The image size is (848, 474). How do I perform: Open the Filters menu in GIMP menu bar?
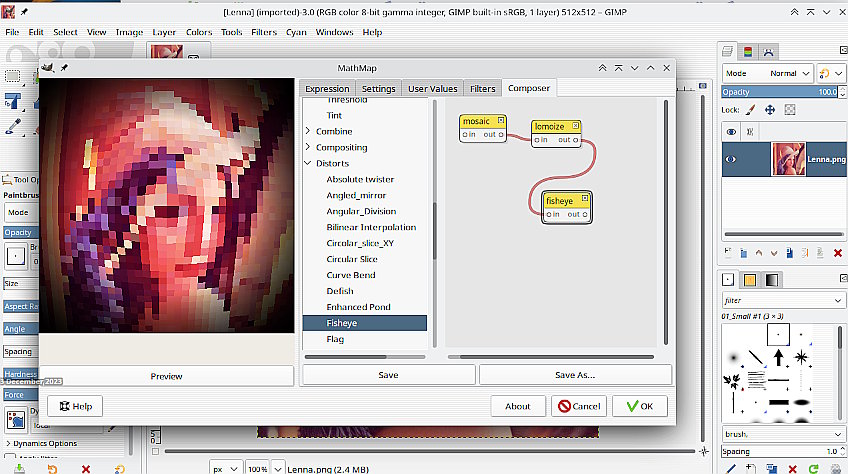pyautogui.click(x=264, y=32)
